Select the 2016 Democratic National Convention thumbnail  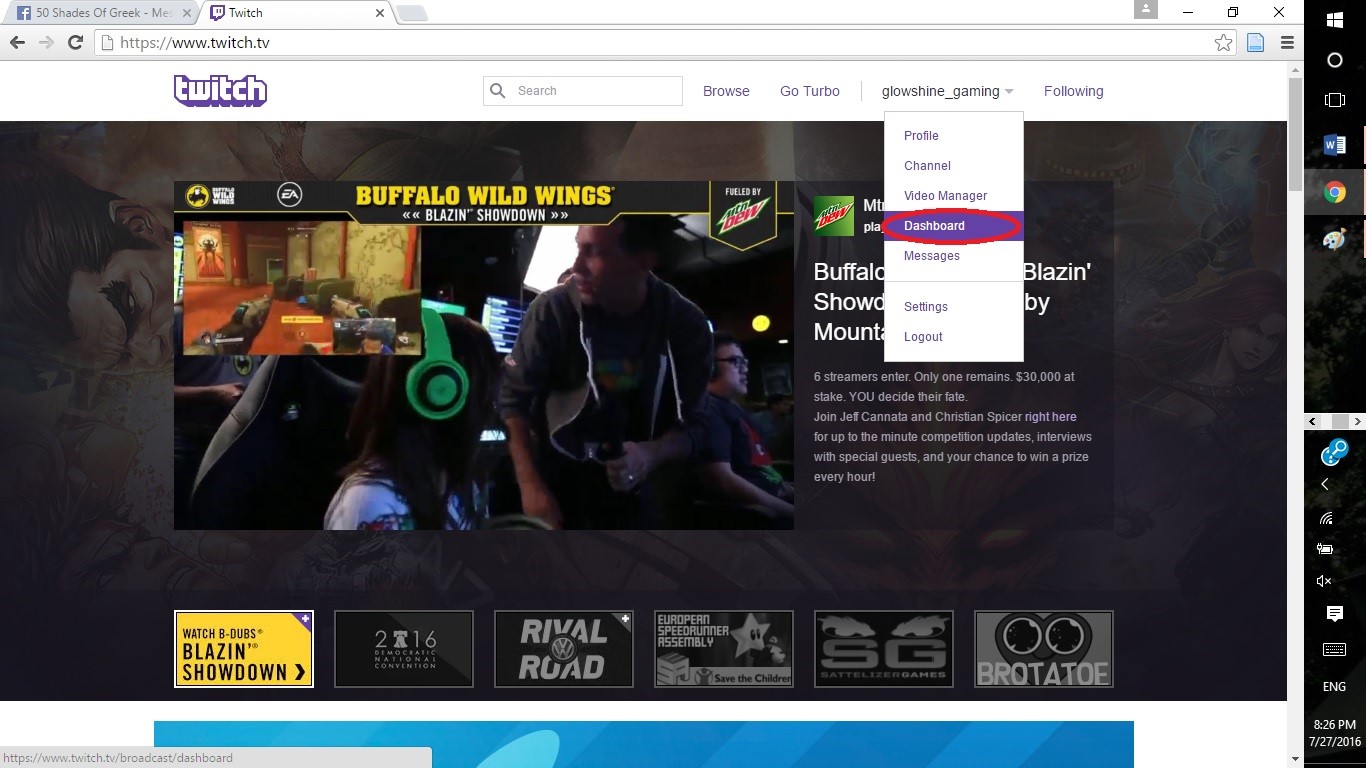click(404, 649)
